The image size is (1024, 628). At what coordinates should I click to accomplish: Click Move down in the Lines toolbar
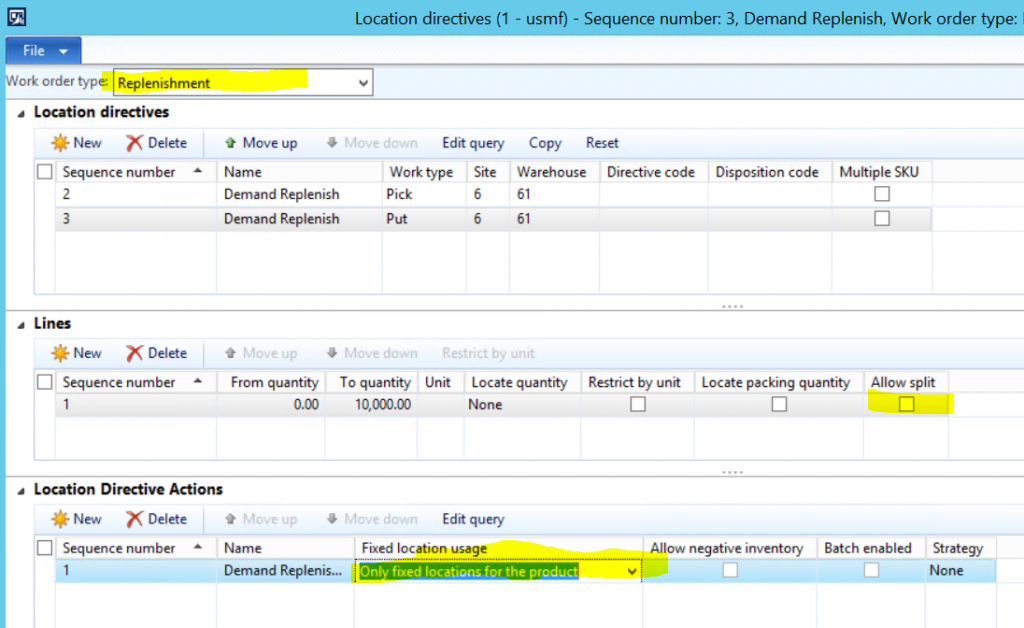(371, 352)
